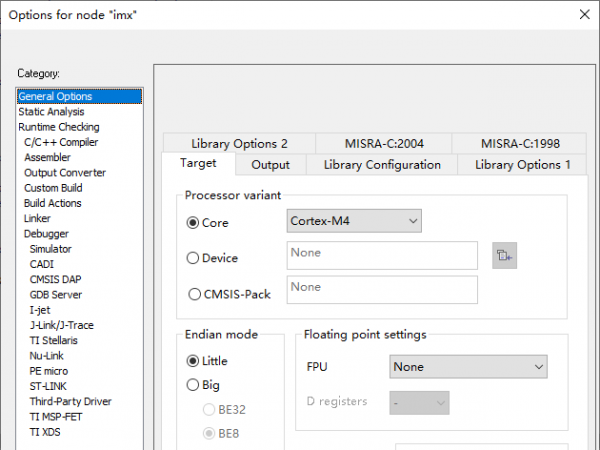
Task: Open the FPU dropdown
Action: 468,367
